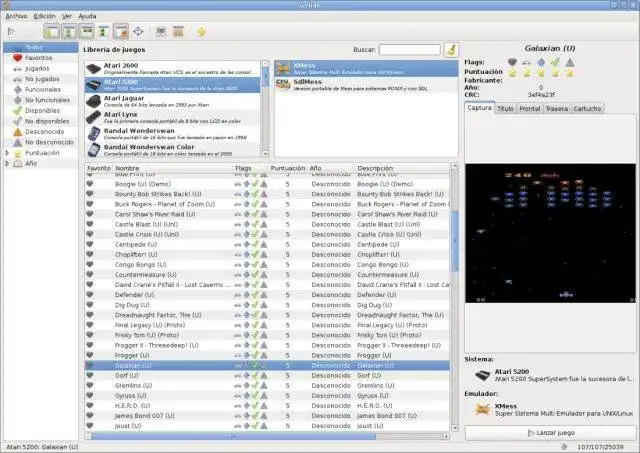Click the brown columns icon in toolbar
Viewport: 640px width, 453px height.
click(178, 31)
